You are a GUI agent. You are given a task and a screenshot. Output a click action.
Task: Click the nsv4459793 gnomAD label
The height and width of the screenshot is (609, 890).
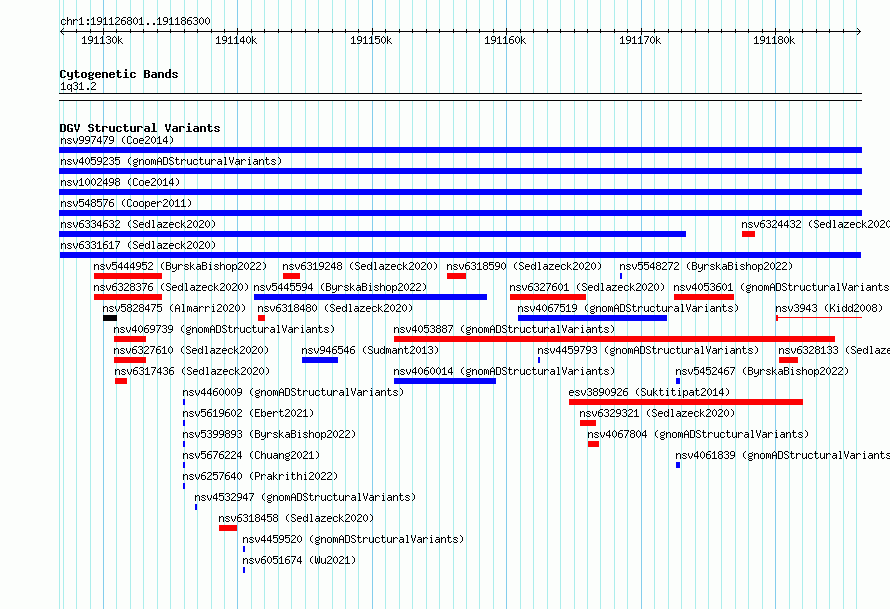point(648,350)
